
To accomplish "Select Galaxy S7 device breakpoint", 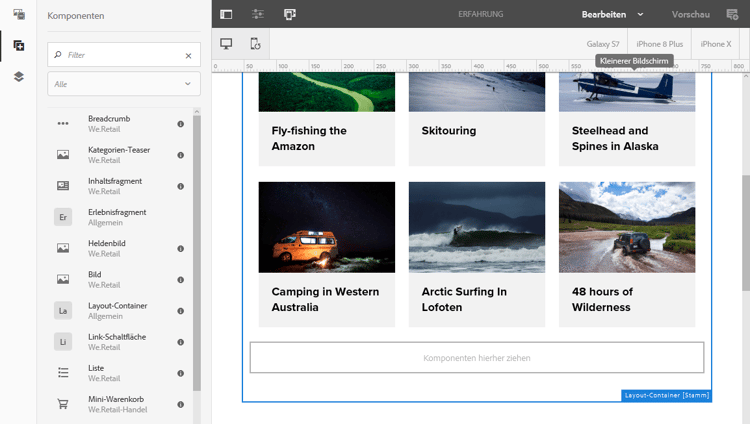I will click(x=603, y=44).
